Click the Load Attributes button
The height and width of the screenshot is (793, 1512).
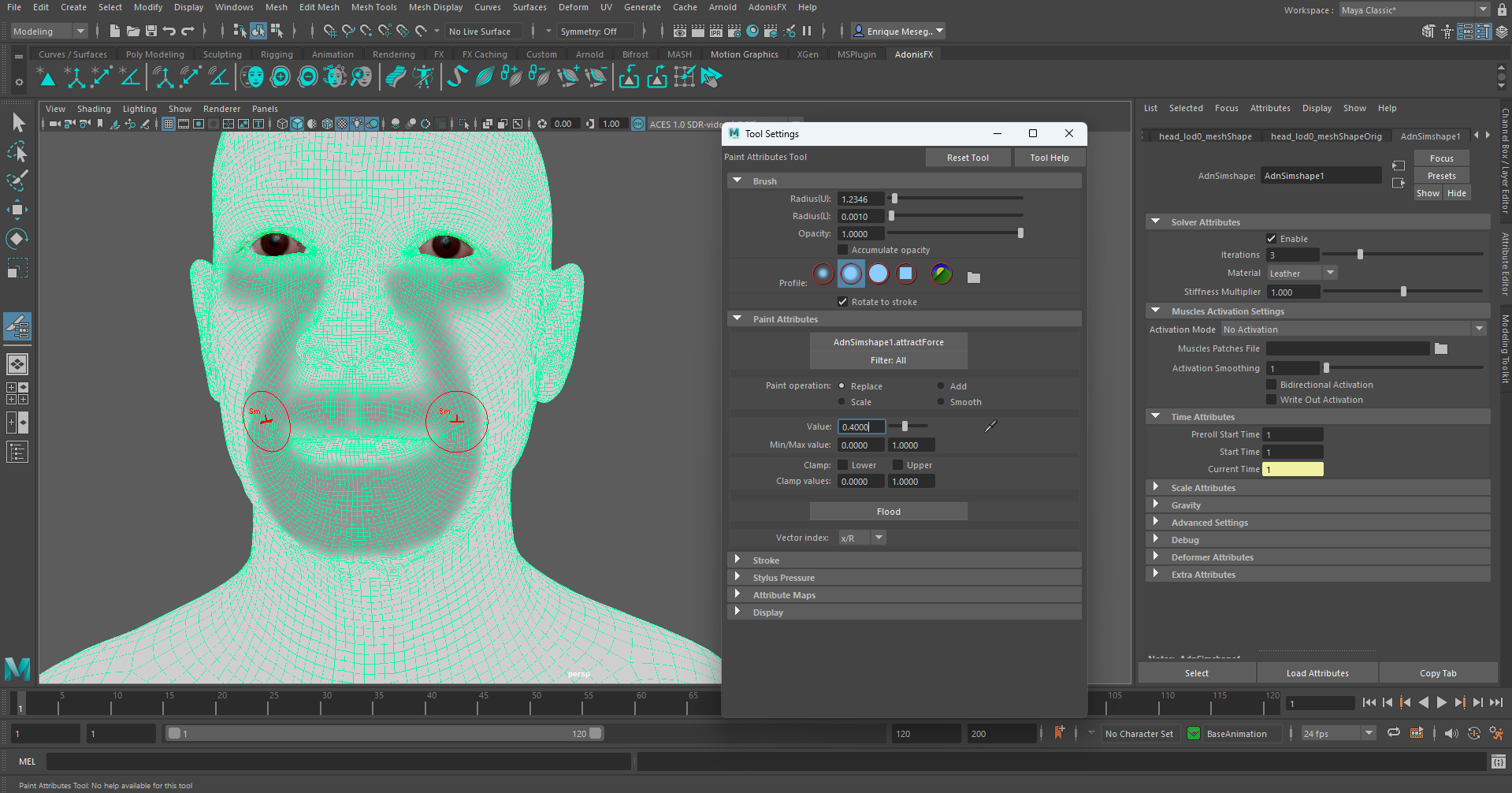(x=1317, y=673)
